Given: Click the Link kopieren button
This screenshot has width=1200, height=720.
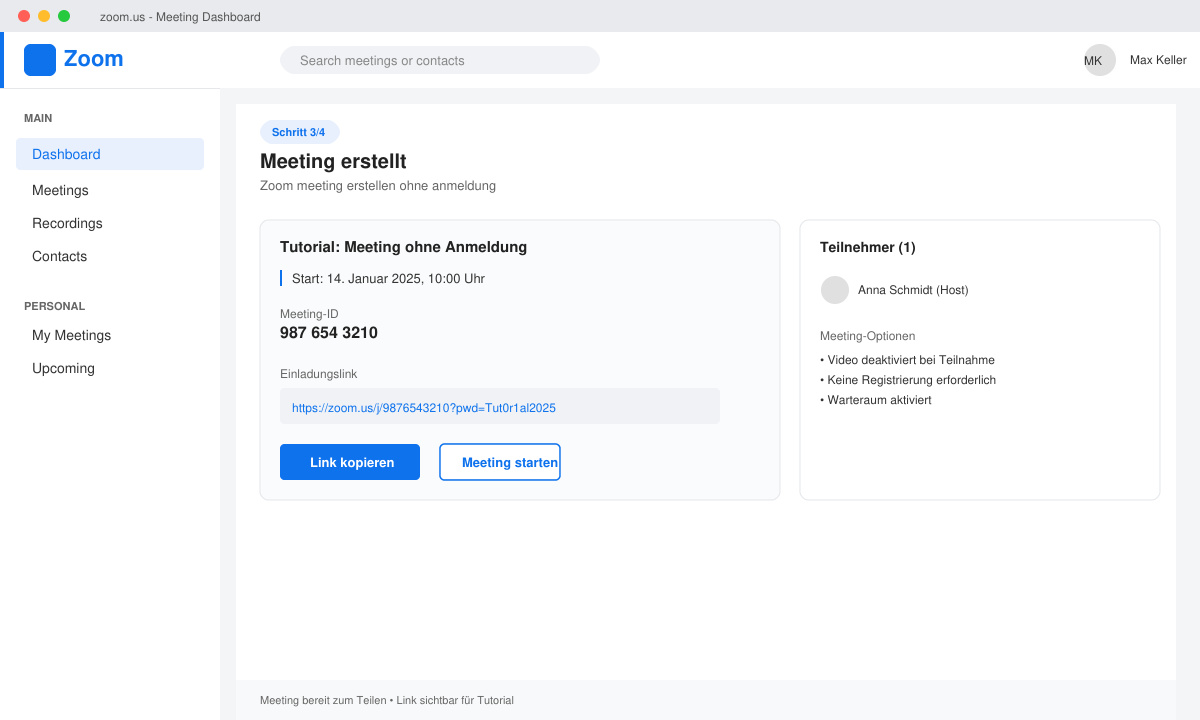Looking at the screenshot, I should (350, 462).
